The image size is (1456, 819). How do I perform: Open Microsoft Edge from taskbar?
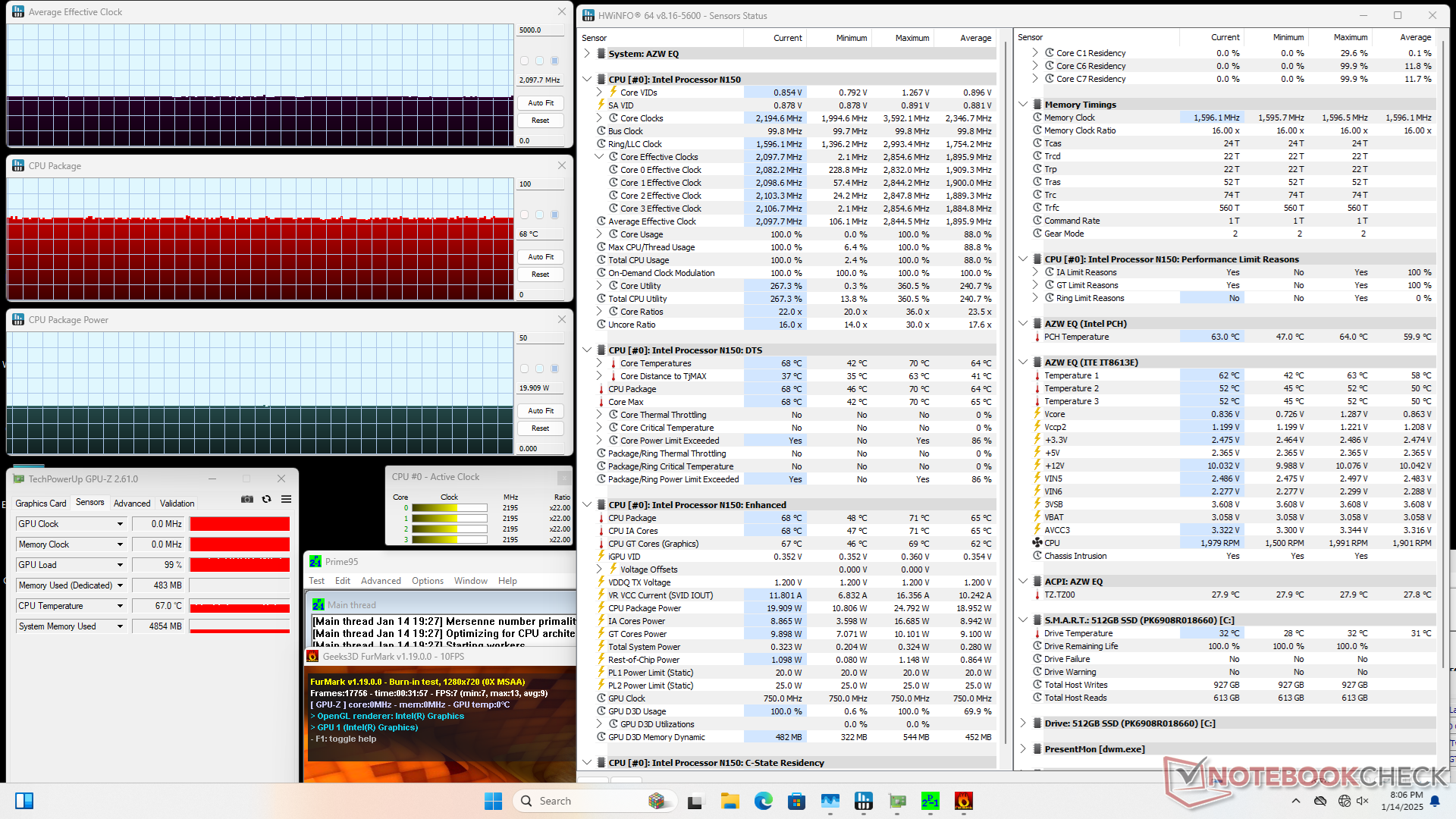point(763,801)
